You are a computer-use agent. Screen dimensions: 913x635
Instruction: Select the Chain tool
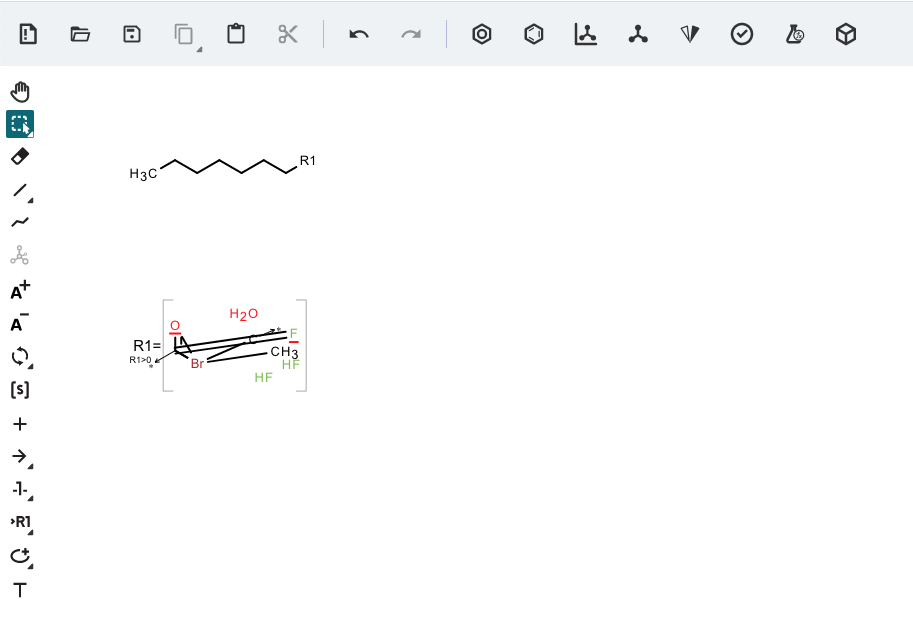point(20,222)
